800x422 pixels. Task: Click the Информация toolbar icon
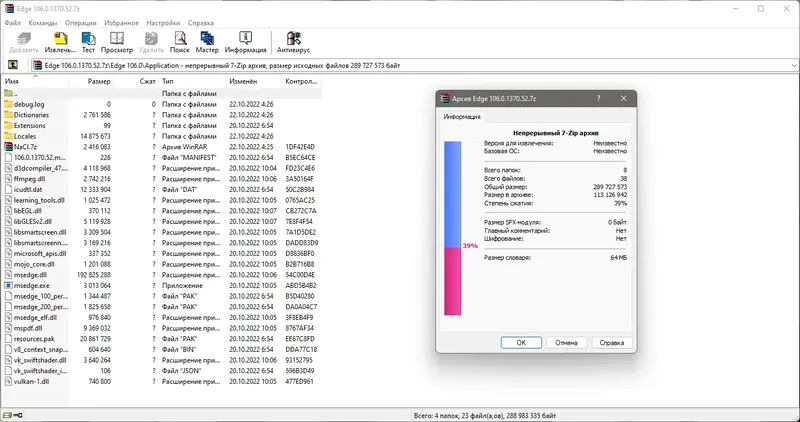245,39
